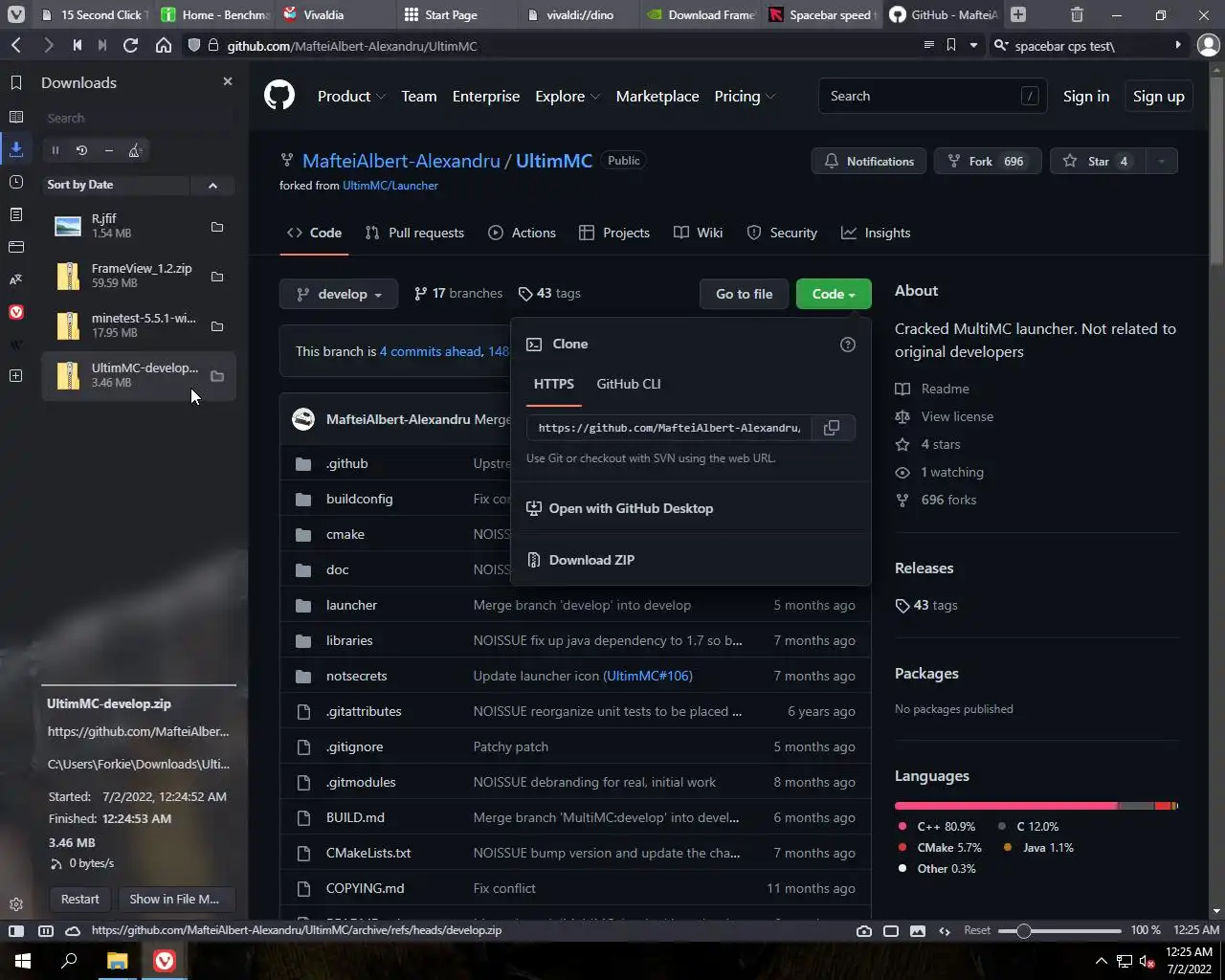
Task: Open Windows Start menu
Action: pyautogui.click(x=23, y=961)
